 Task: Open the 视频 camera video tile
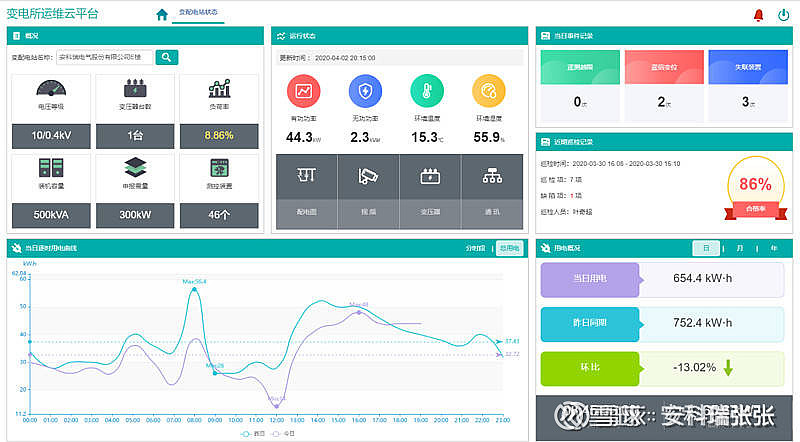368,192
